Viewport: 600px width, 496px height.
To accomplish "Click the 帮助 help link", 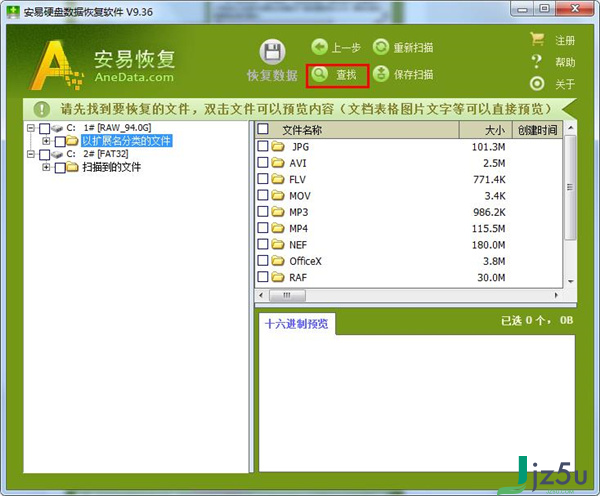I will click(565, 62).
